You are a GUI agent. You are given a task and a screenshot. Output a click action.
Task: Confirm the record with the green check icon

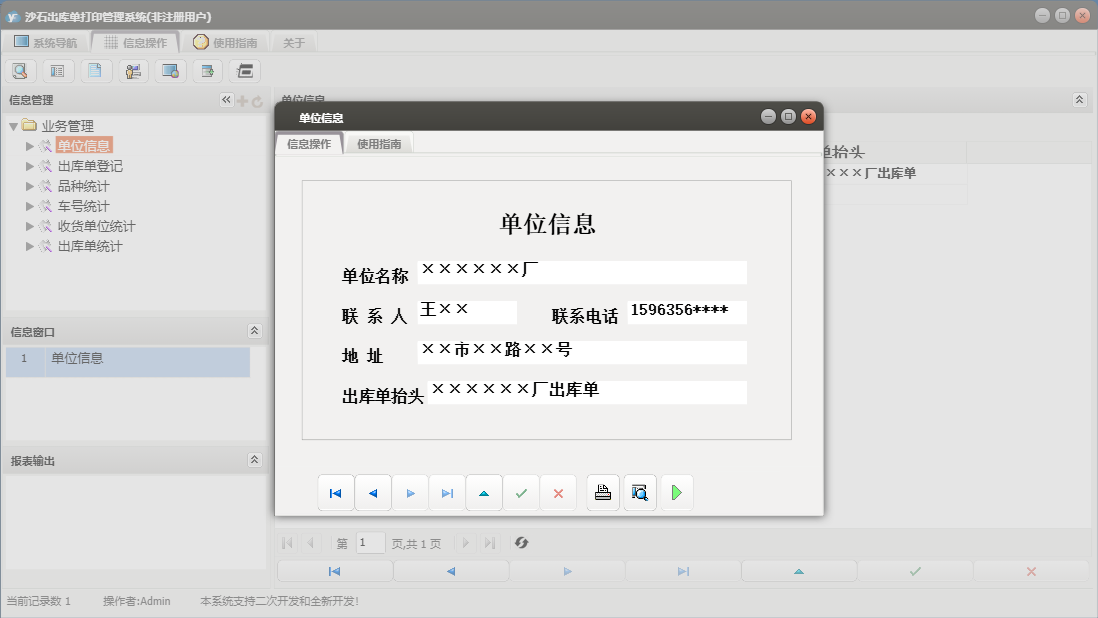coord(521,492)
